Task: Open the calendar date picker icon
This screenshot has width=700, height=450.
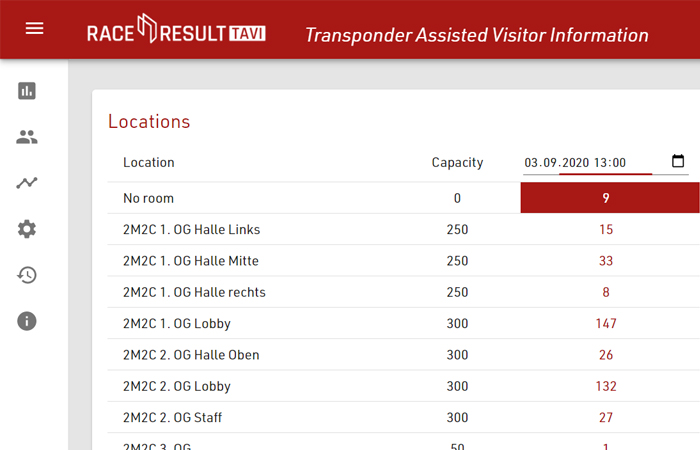Action: tap(678, 161)
